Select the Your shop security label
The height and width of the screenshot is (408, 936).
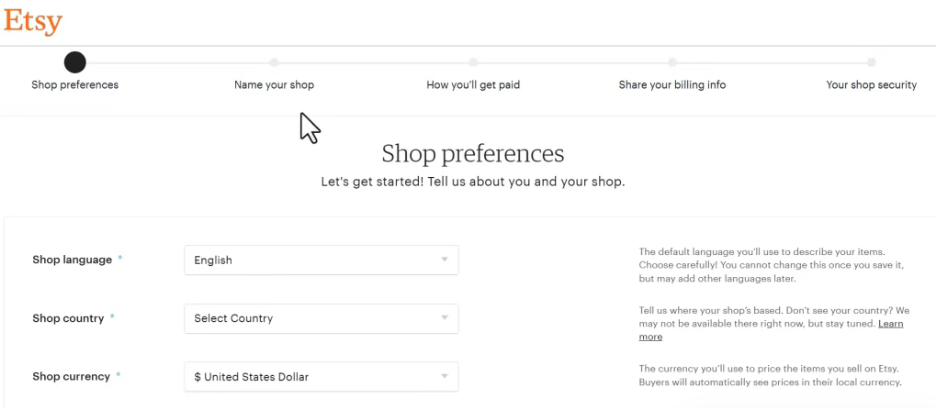click(x=871, y=85)
